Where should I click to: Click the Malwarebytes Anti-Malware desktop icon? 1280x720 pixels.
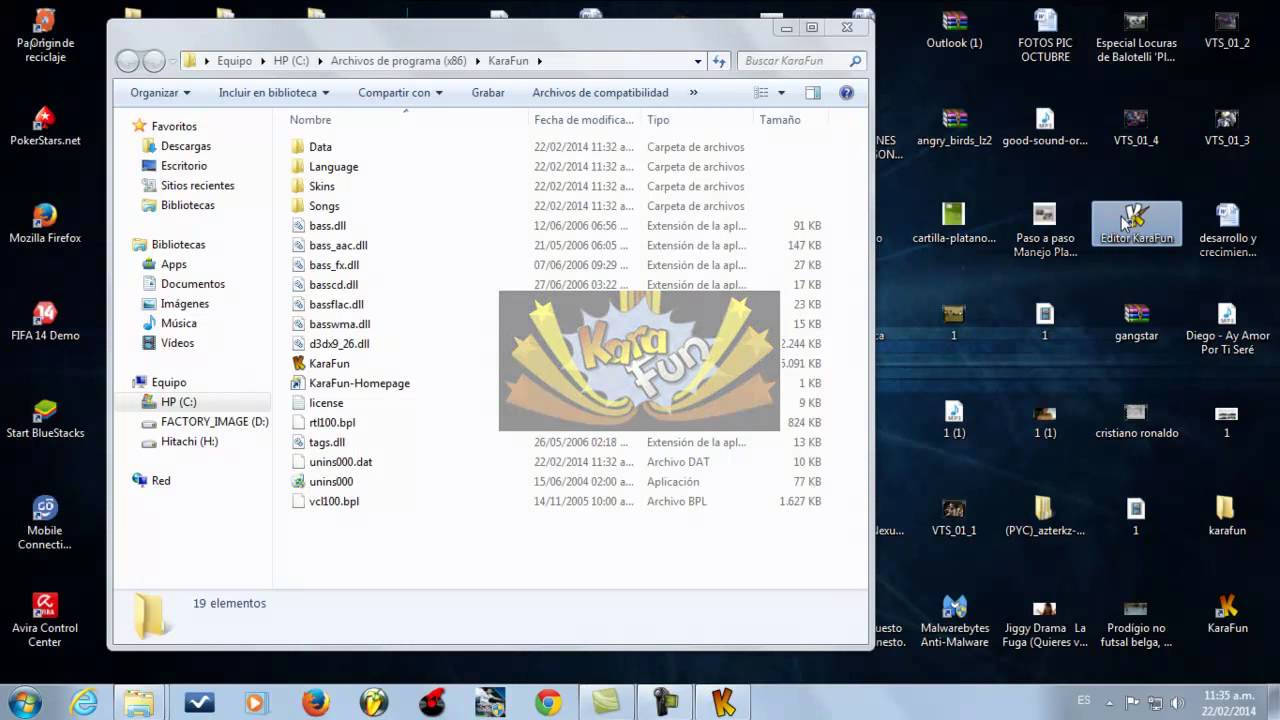coord(954,620)
